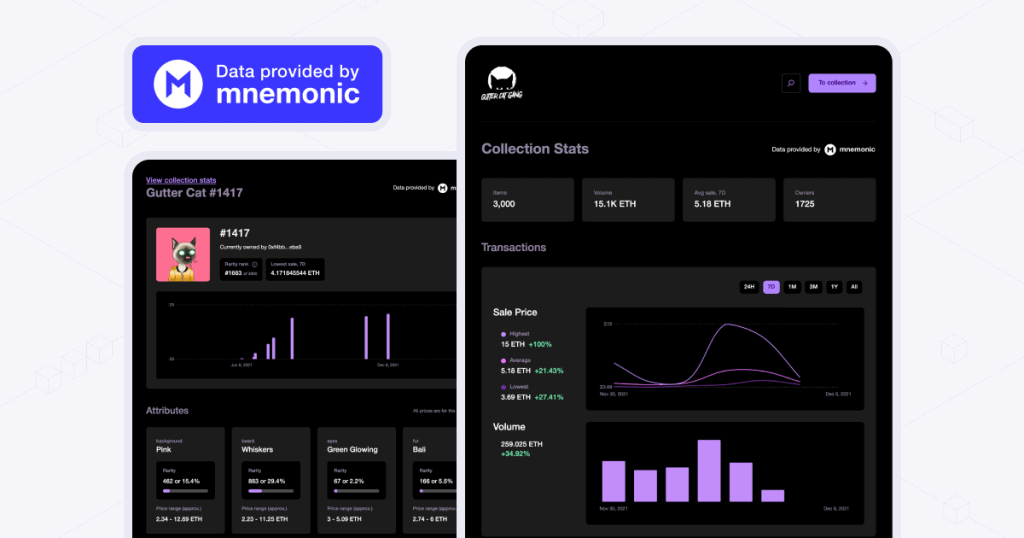Click the 2.23 - 11.25 ETH price range

[x=264, y=519]
